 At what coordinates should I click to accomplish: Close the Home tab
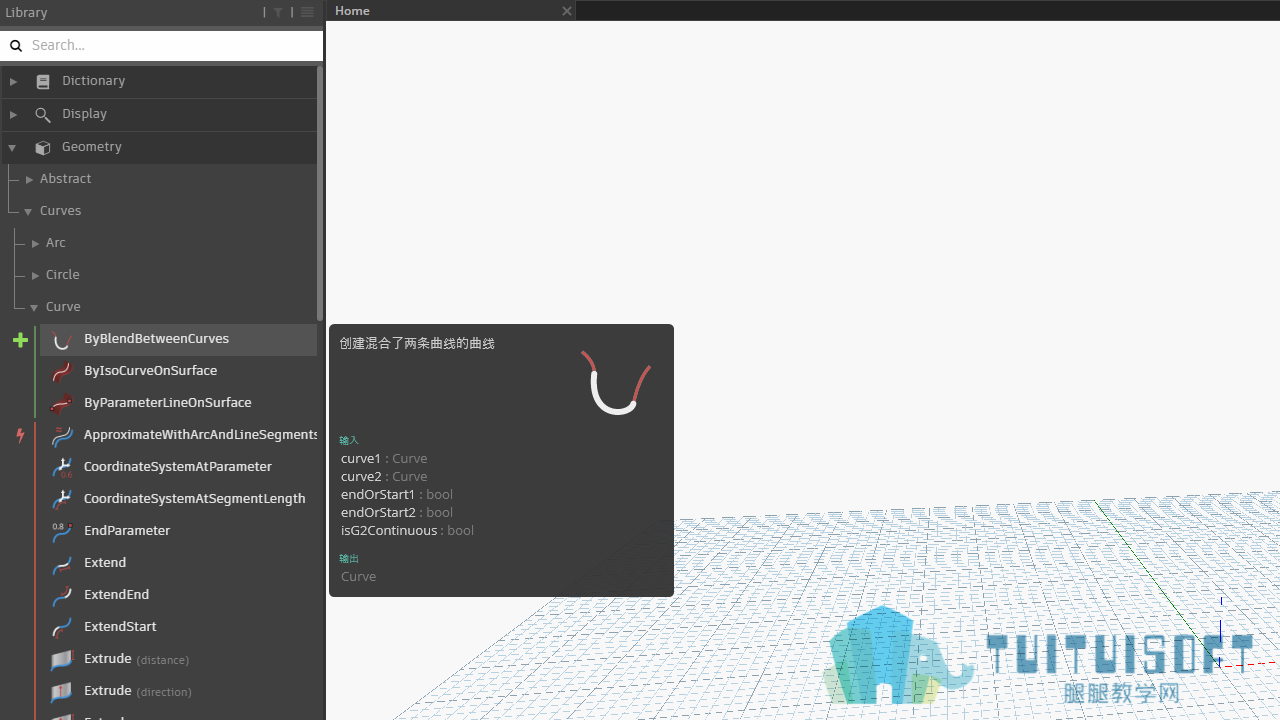point(567,11)
